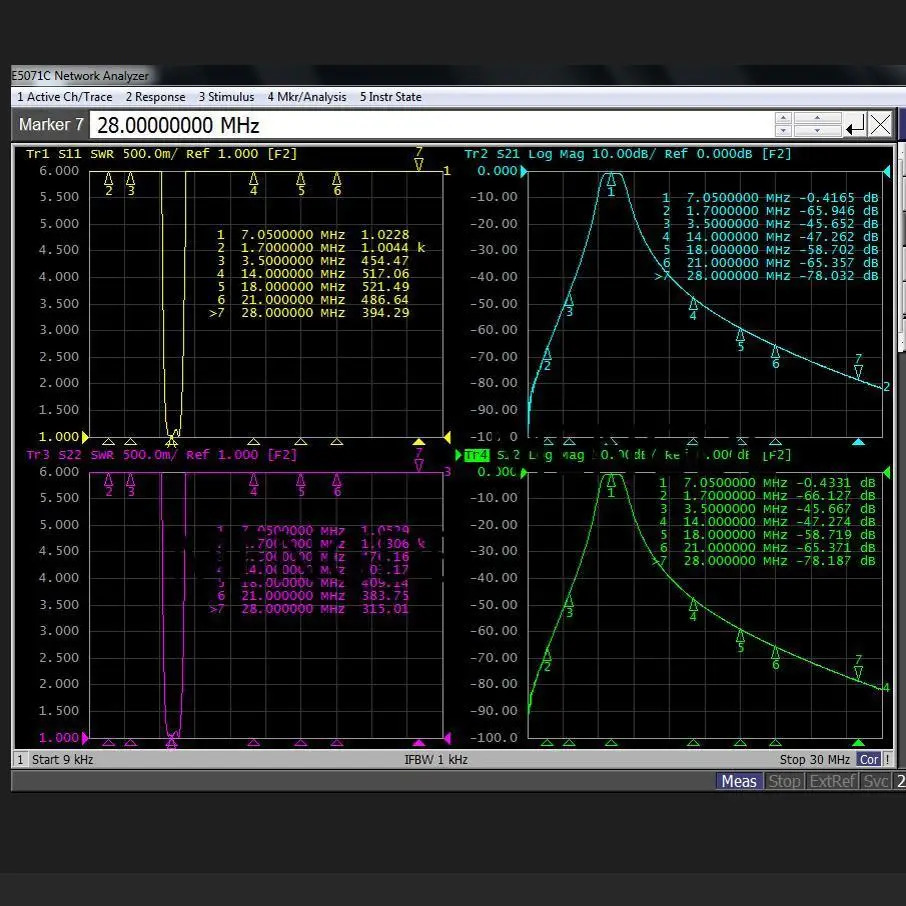Click the channel 1 box before Start
This screenshot has width=906, height=906.
click(x=20, y=759)
